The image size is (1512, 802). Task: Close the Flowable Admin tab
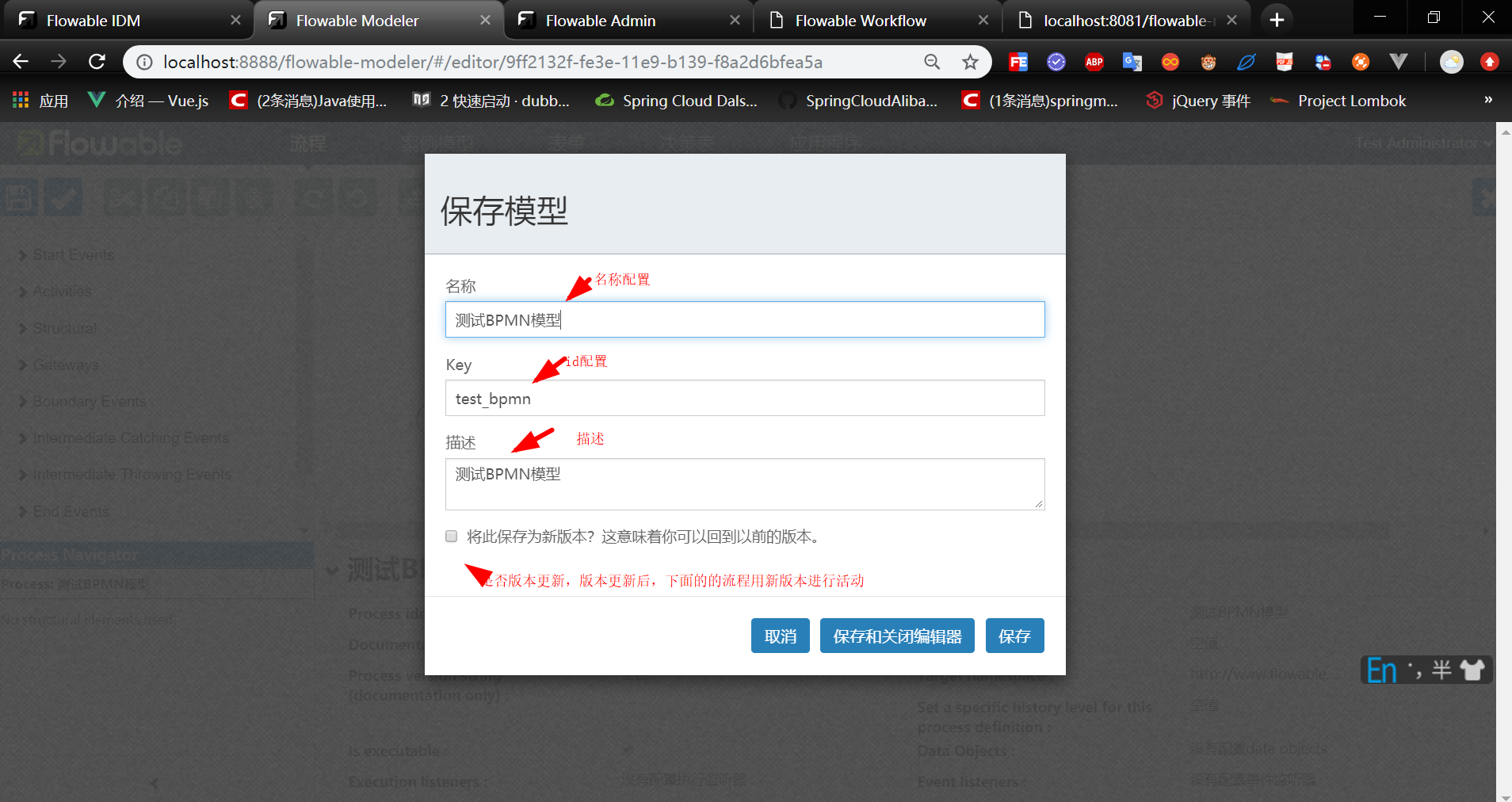(735, 21)
